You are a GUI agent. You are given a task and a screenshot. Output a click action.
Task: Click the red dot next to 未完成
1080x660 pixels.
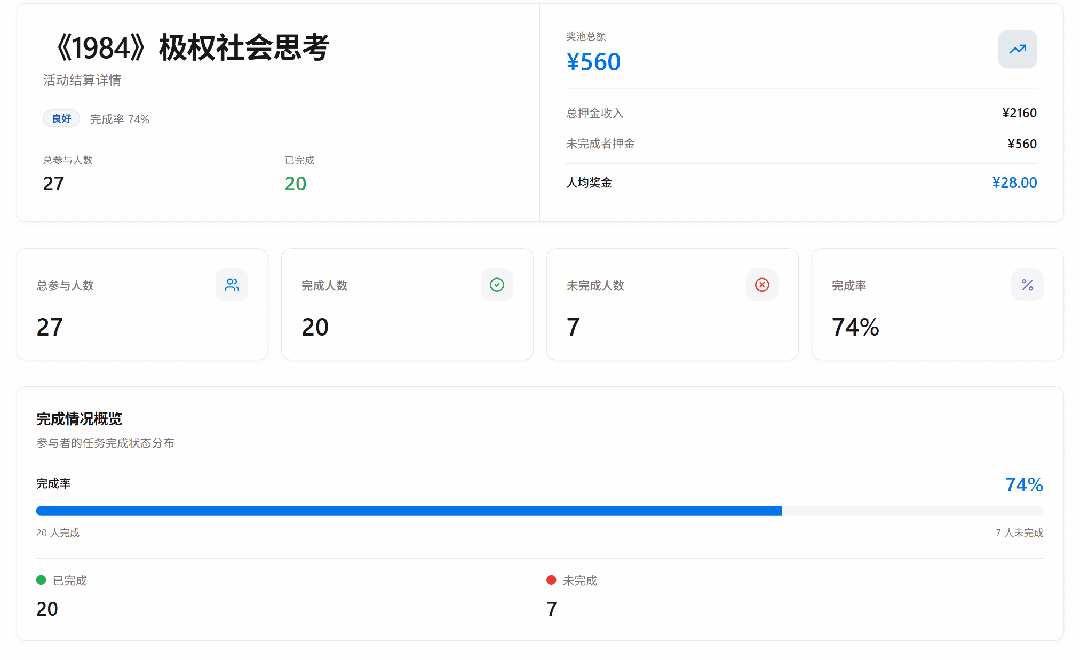551,580
